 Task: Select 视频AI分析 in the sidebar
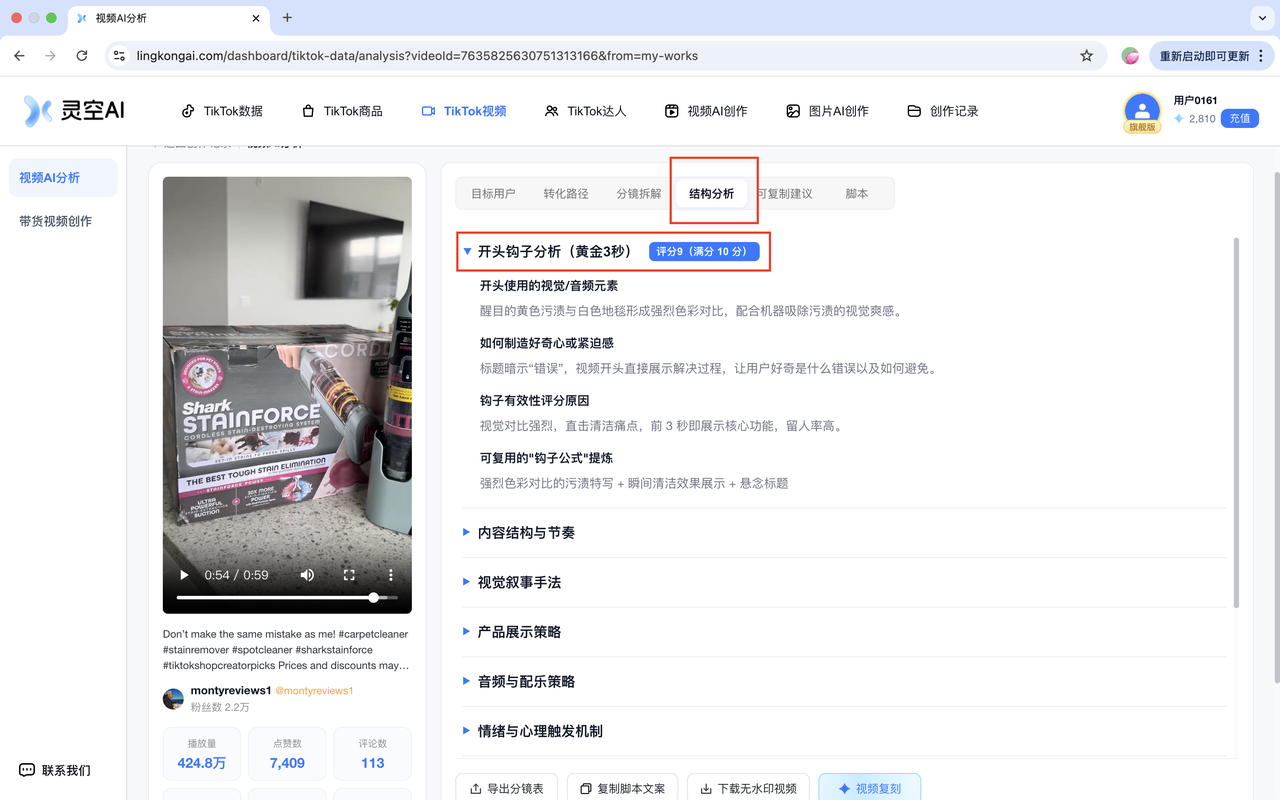coord(63,178)
